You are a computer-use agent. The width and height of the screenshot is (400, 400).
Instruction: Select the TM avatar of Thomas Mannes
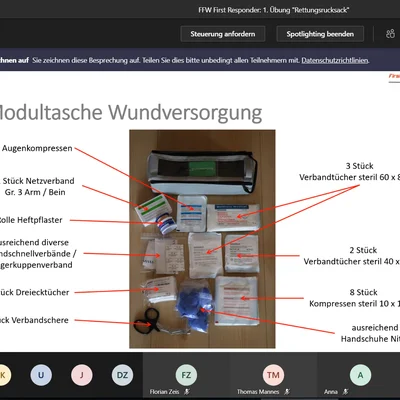click(273, 375)
